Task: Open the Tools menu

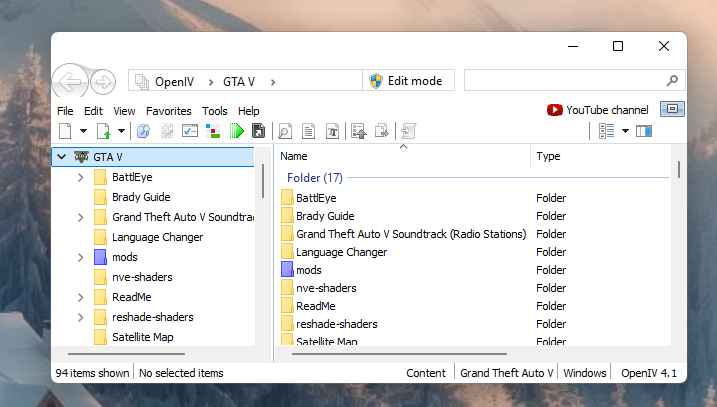Action: (x=214, y=111)
